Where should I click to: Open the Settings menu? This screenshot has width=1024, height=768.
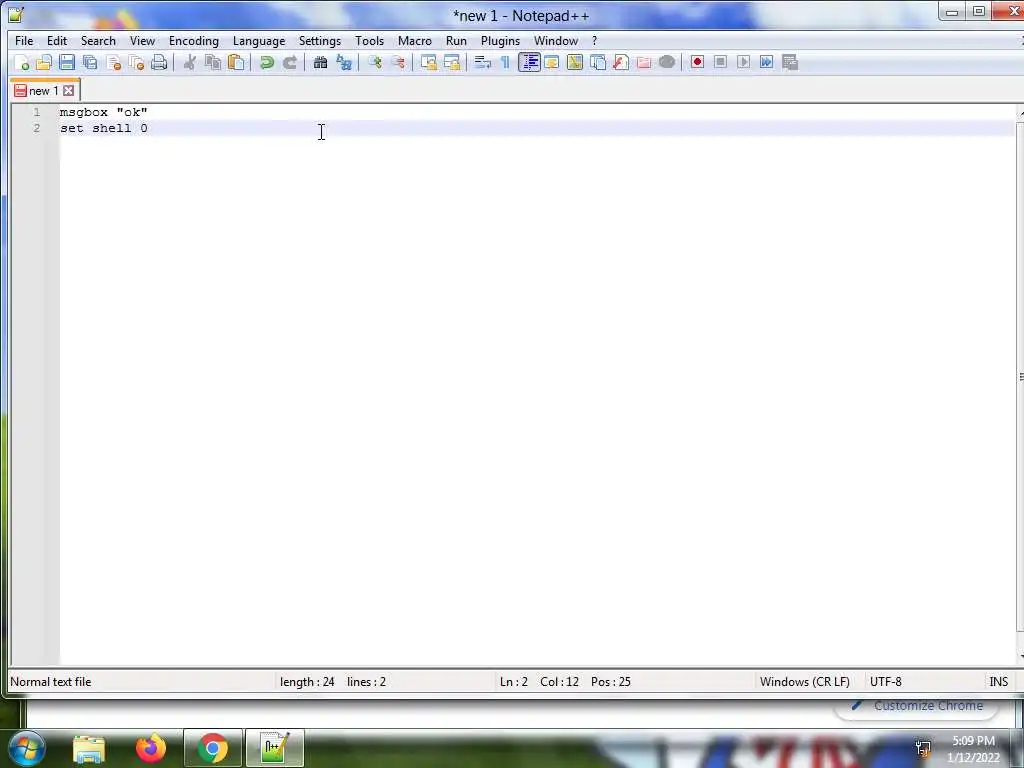pyautogui.click(x=320, y=40)
